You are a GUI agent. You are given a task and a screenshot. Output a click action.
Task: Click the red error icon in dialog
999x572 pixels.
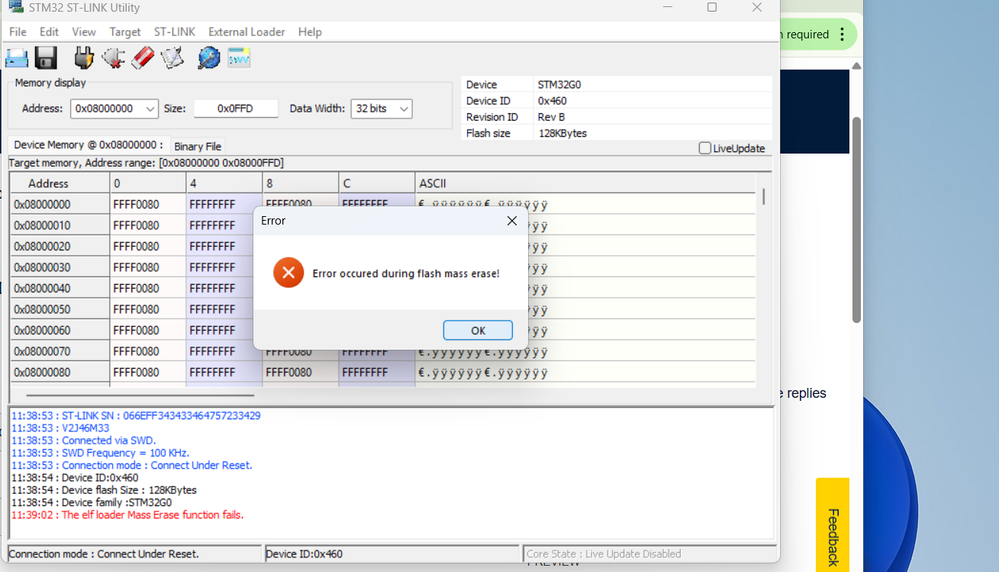pyautogui.click(x=289, y=273)
